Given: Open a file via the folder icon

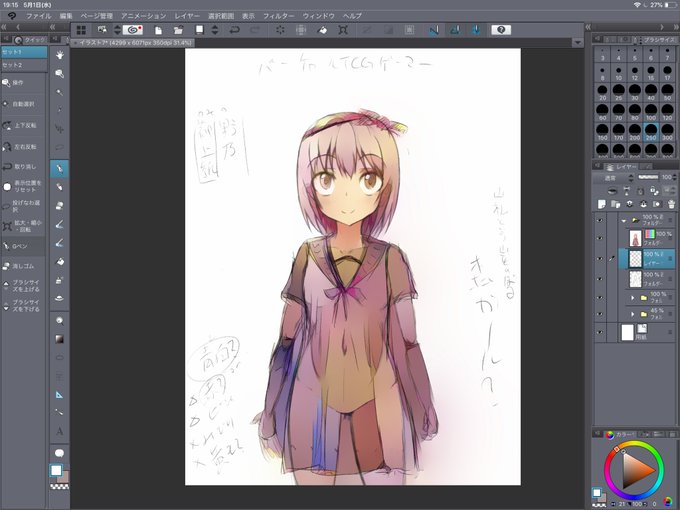Looking at the screenshot, I should click(x=178, y=30).
